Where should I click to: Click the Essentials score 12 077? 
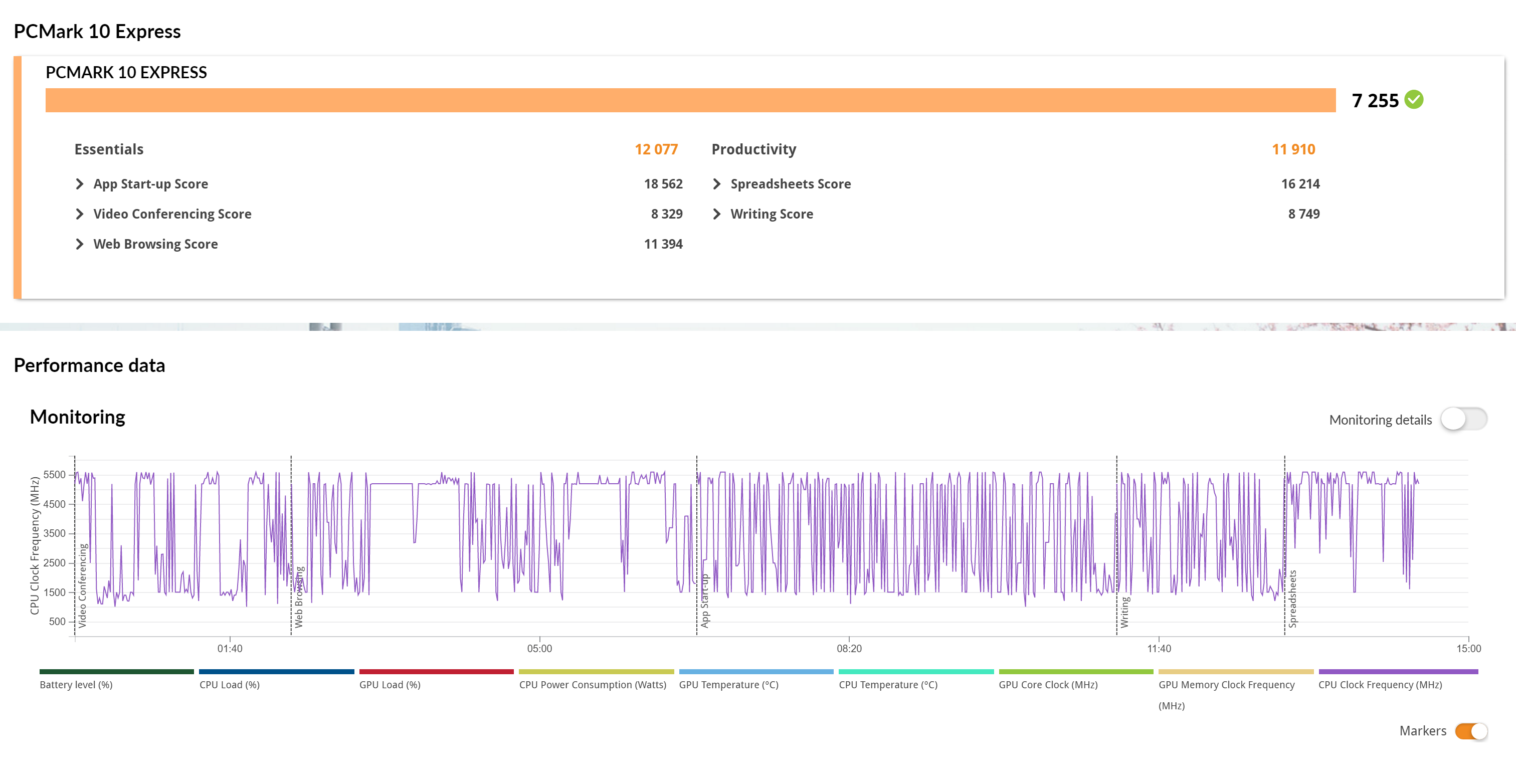tap(656, 149)
